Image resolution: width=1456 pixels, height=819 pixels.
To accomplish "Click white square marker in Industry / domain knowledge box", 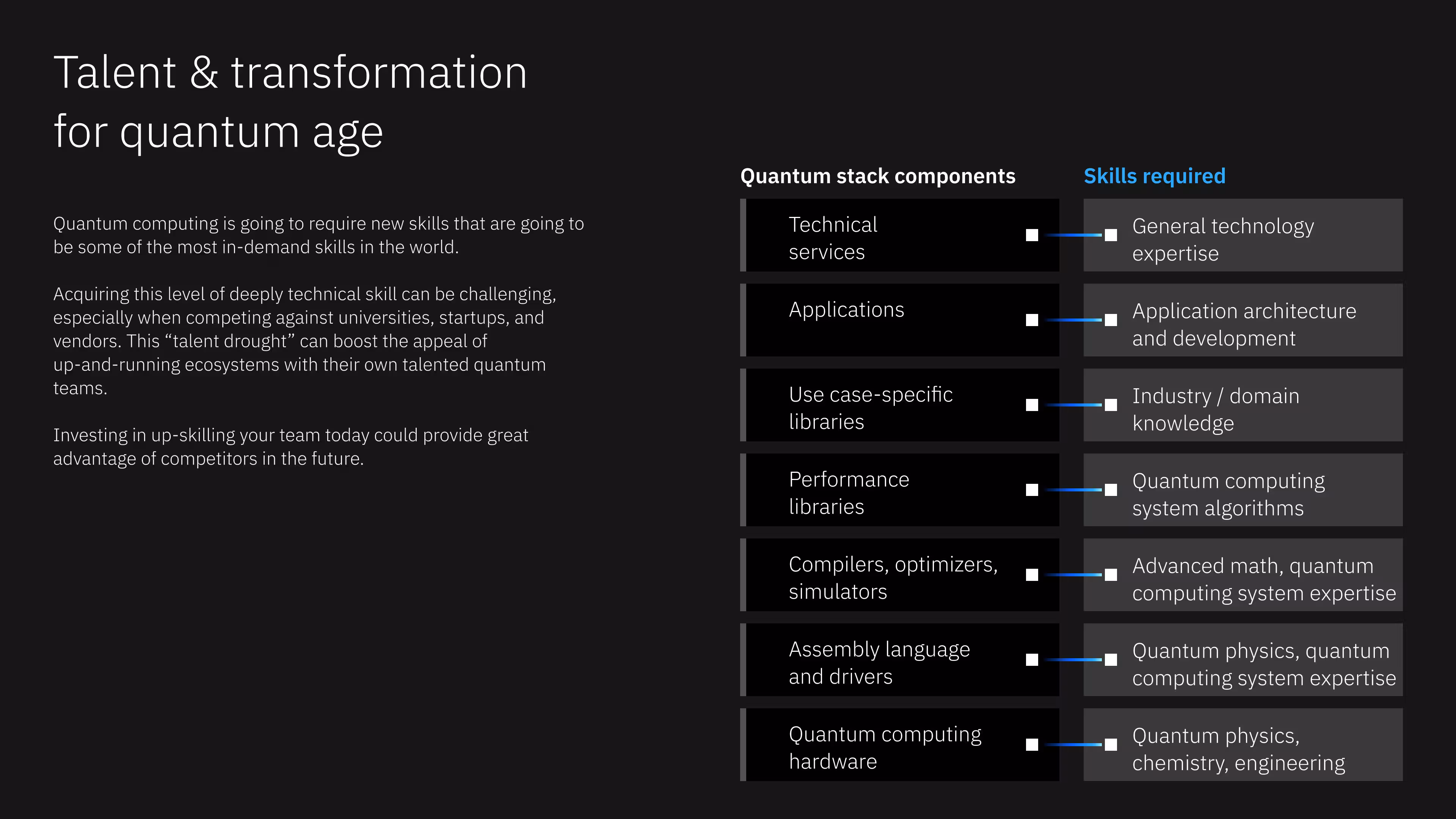I will 1111,405.
